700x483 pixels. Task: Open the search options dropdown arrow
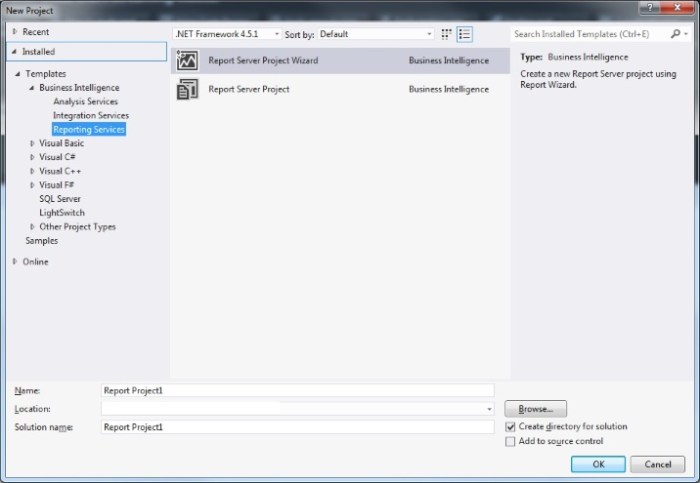click(x=686, y=34)
